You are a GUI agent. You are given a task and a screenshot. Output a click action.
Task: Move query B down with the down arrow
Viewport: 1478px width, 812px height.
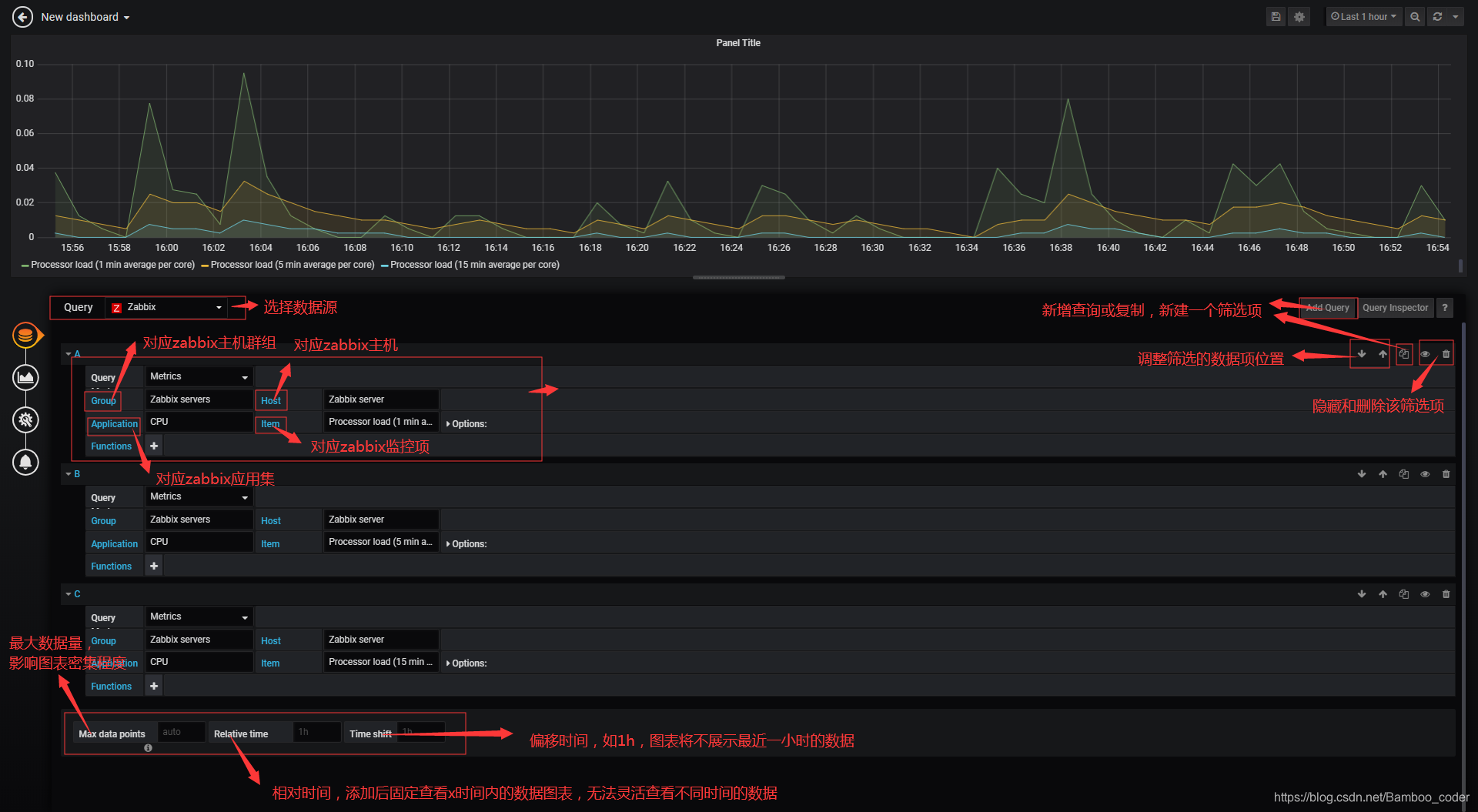pos(1362,474)
